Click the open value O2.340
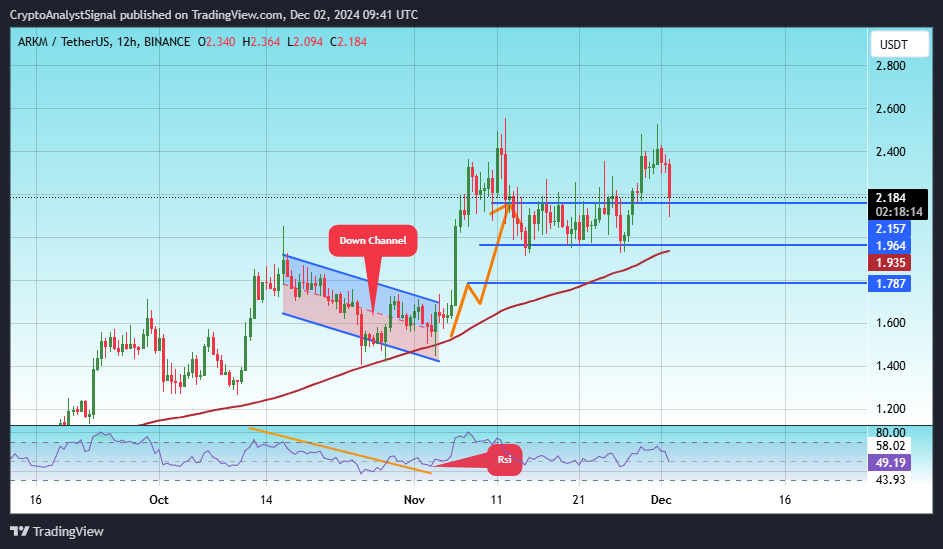 tap(217, 42)
